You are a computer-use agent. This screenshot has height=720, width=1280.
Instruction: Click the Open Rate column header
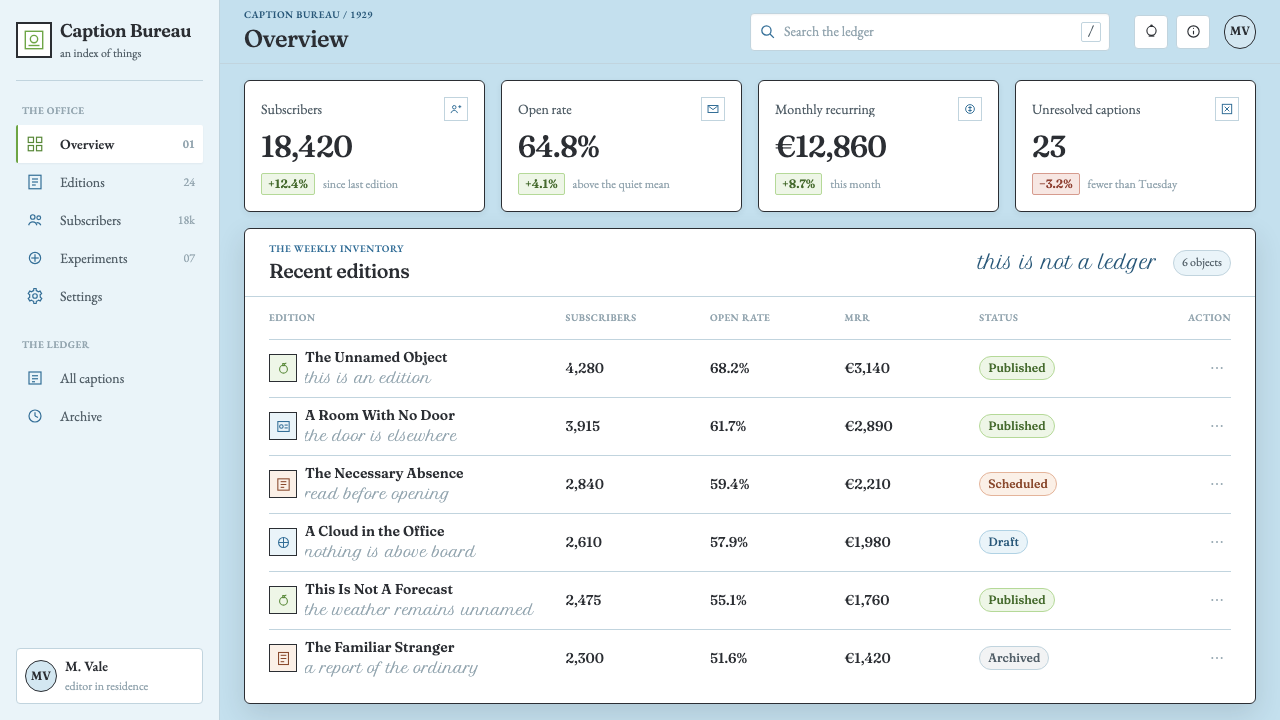pos(740,318)
